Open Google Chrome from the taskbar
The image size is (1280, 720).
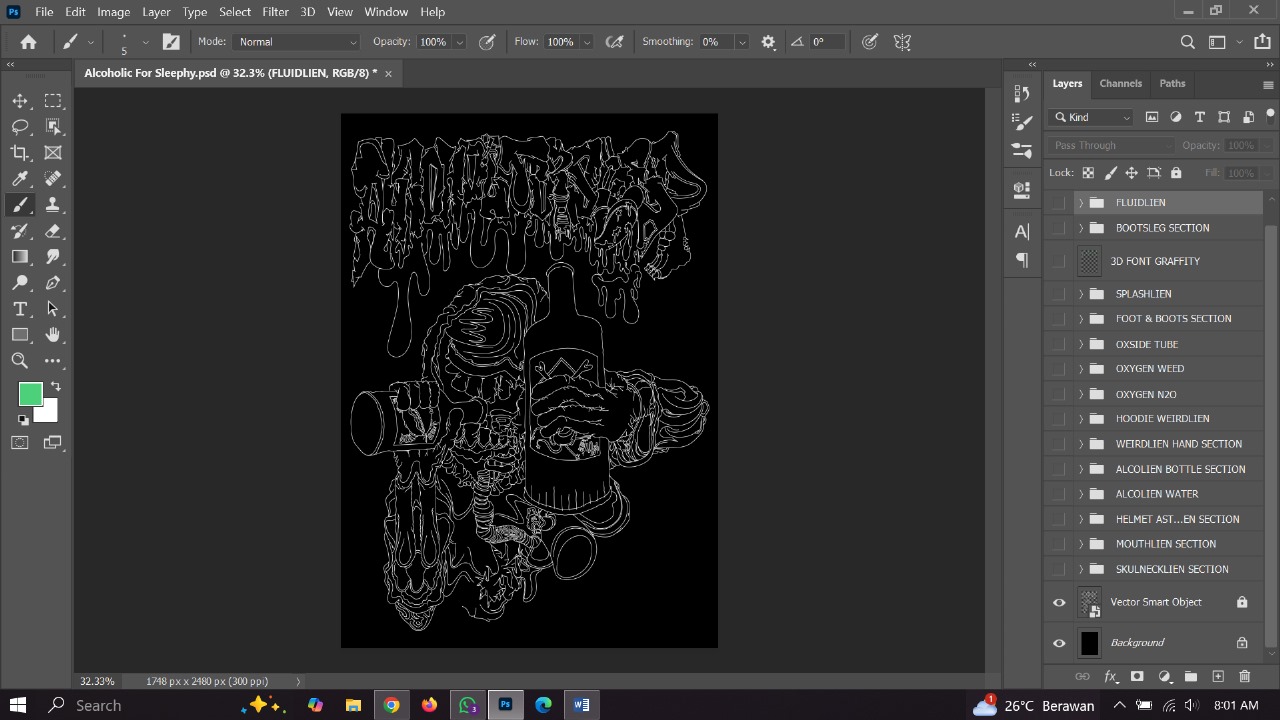pyautogui.click(x=391, y=705)
